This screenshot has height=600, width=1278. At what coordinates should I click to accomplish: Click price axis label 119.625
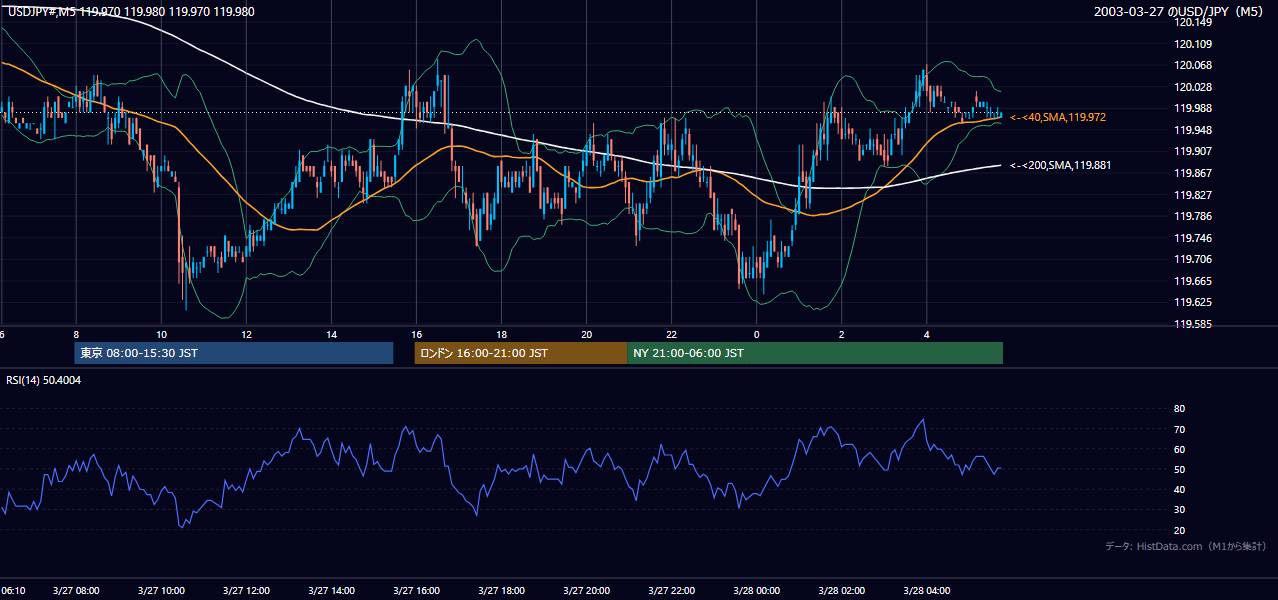[1194, 302]
